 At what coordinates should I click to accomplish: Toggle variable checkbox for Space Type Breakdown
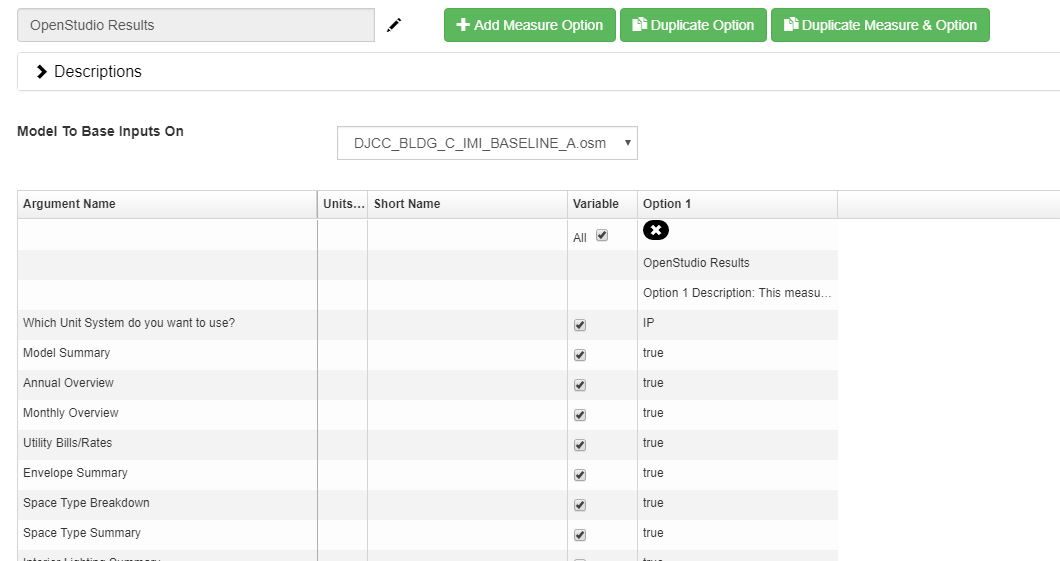pyautogui.click(x=580, y=505)
